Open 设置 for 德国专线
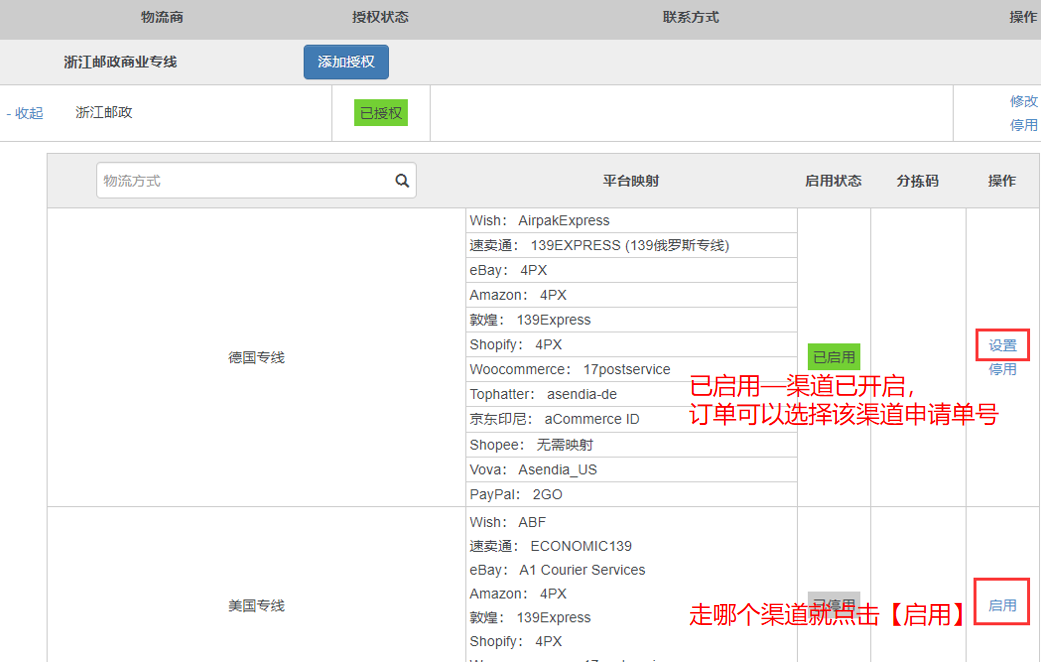This screenshot has height=662, width=1041. (1002, 345)
